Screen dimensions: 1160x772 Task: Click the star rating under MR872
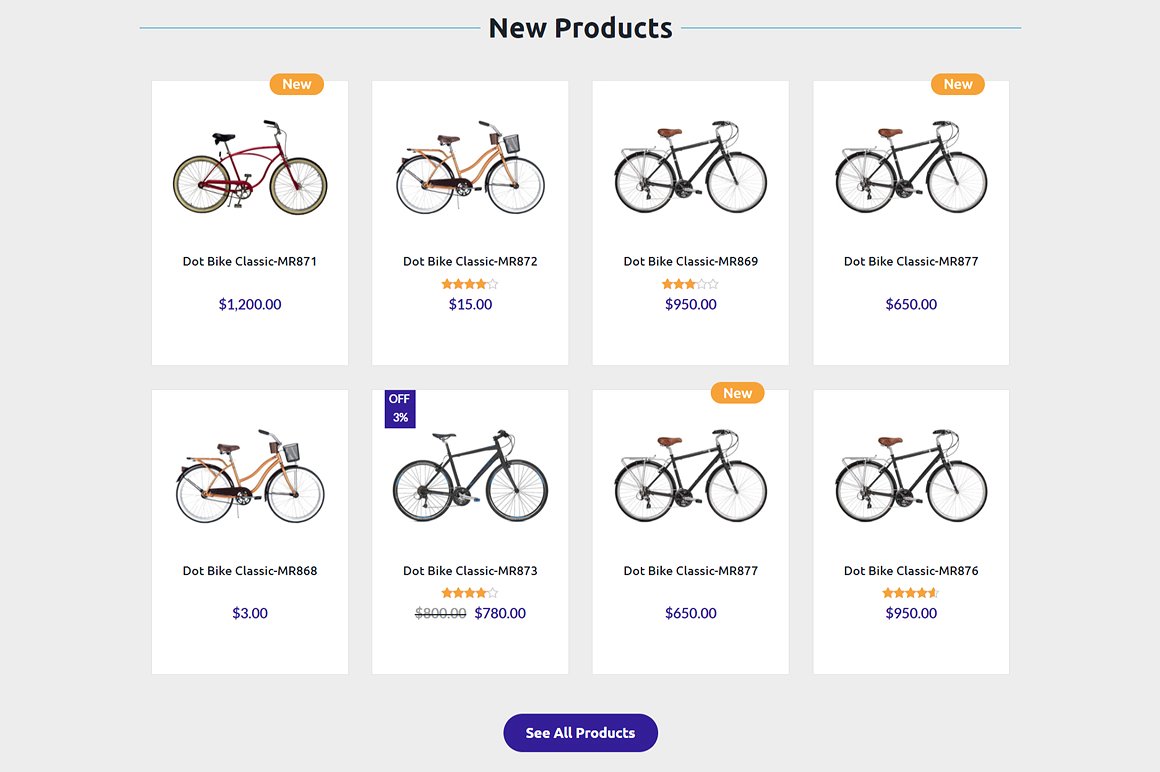tap(470, 284)
